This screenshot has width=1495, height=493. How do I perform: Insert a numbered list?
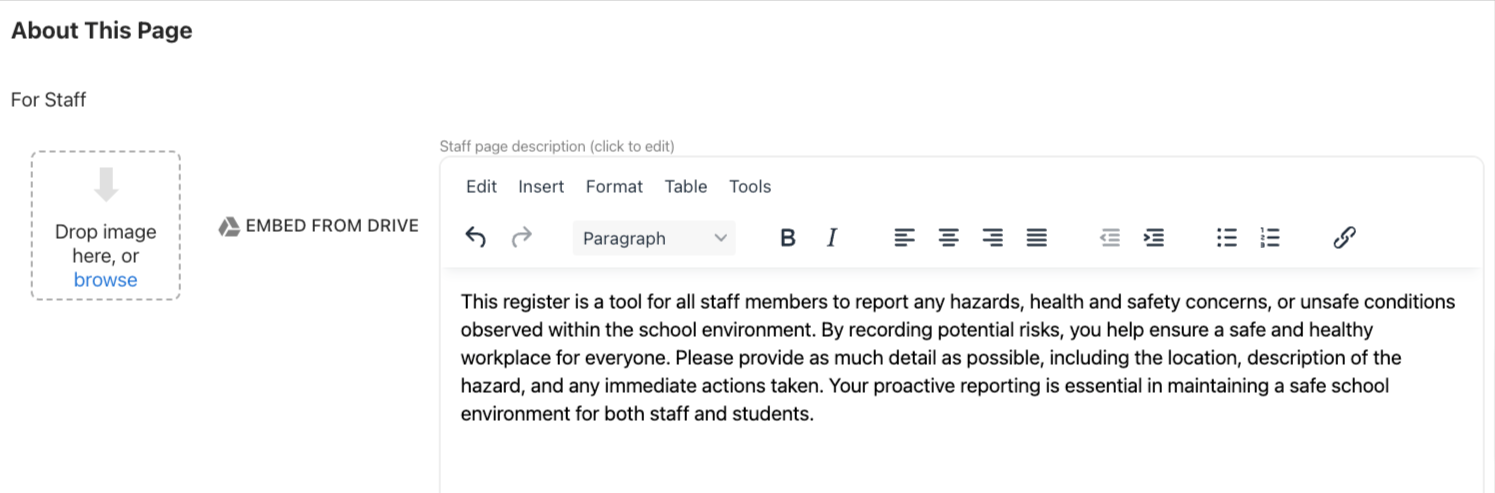(x=1270, y=238)
